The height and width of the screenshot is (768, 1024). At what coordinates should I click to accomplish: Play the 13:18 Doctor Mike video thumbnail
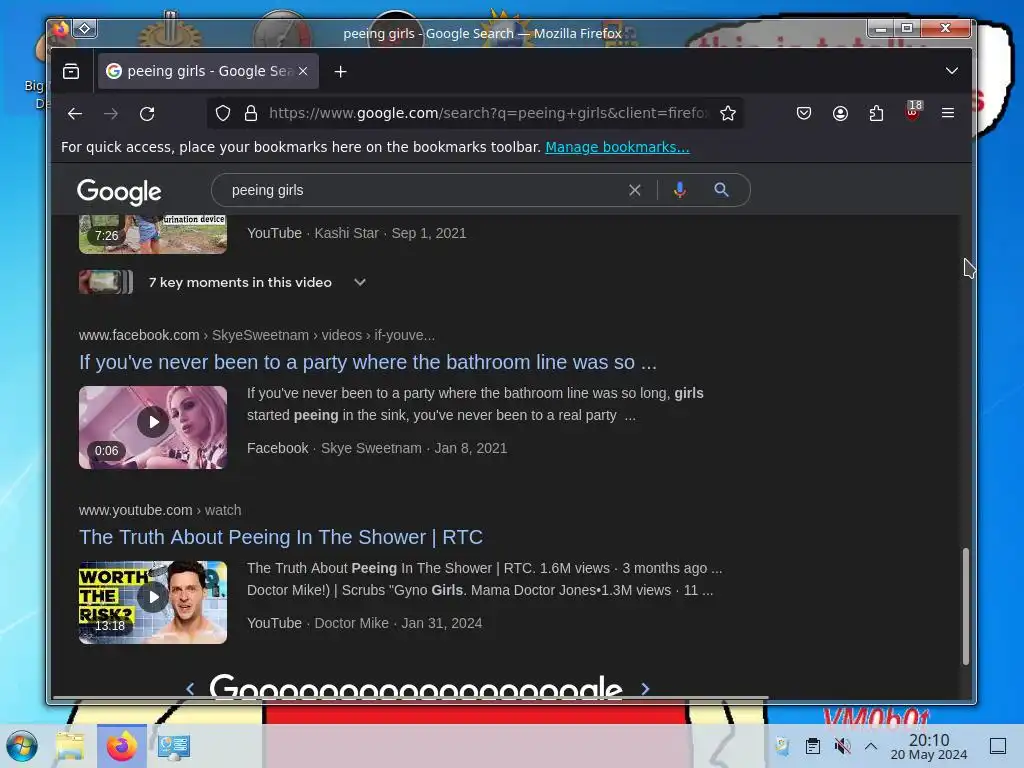coord(153,602)
